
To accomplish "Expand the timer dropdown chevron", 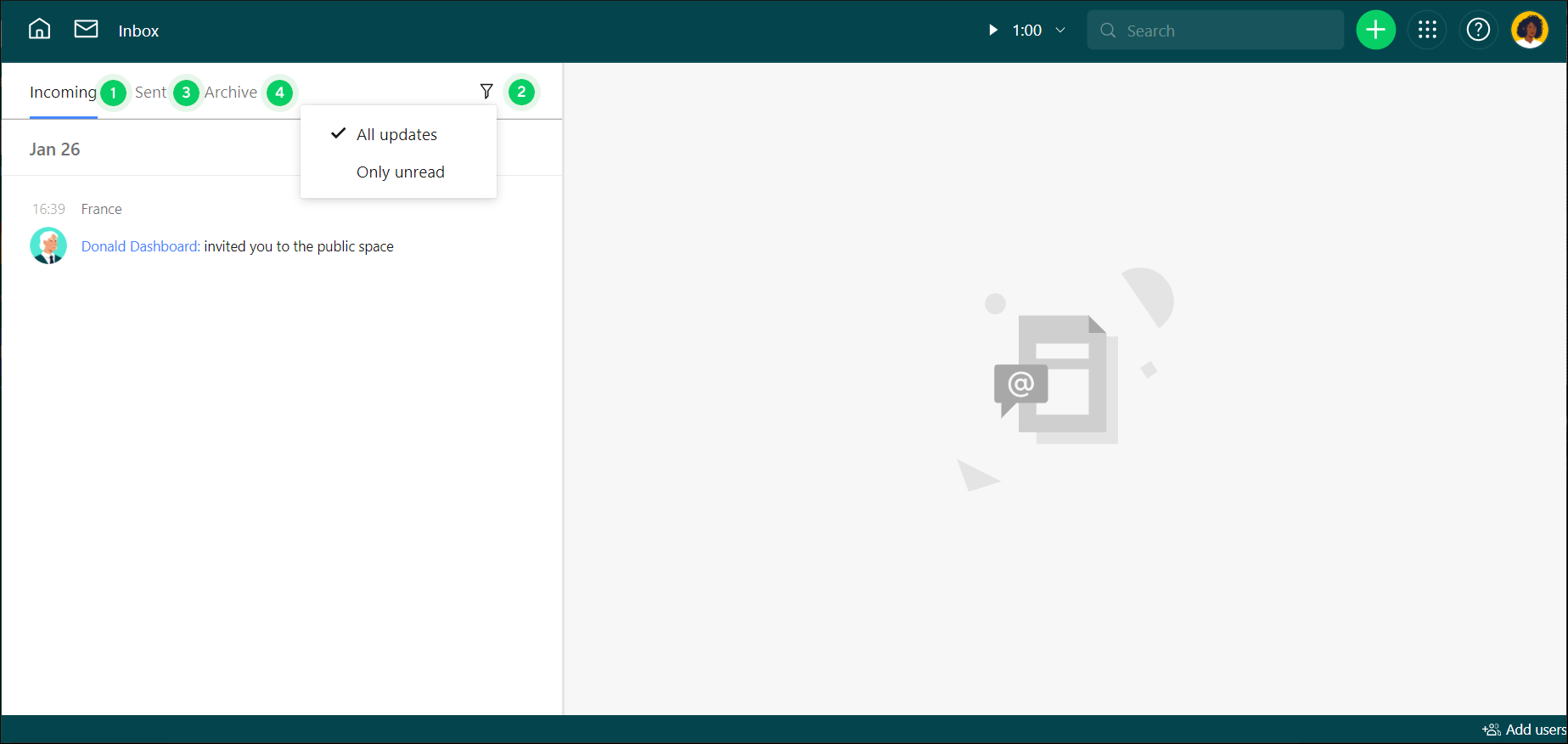I will pyautogui.click(x=1060, y=31).
